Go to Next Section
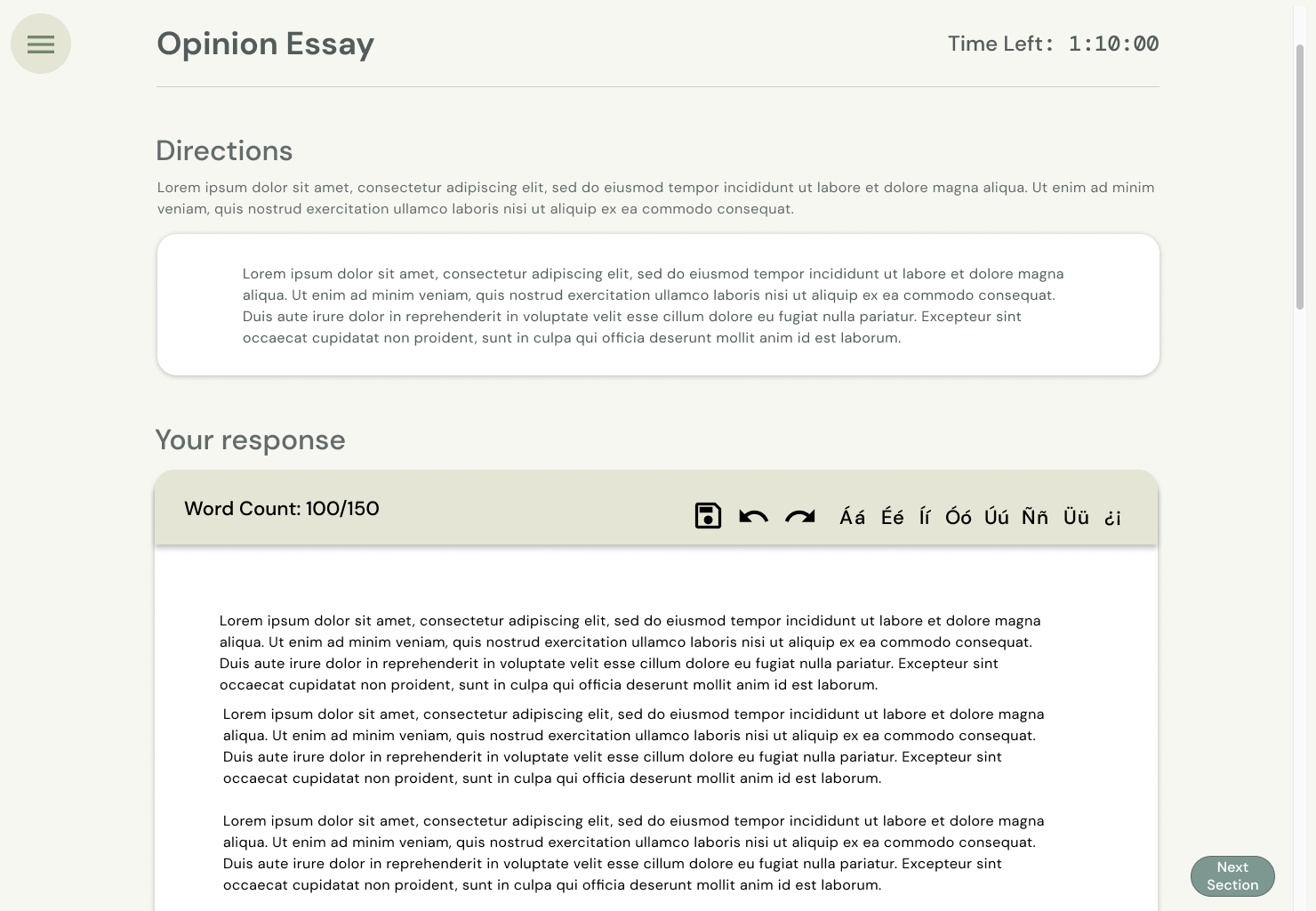1316x911 pixels. 1232,875
